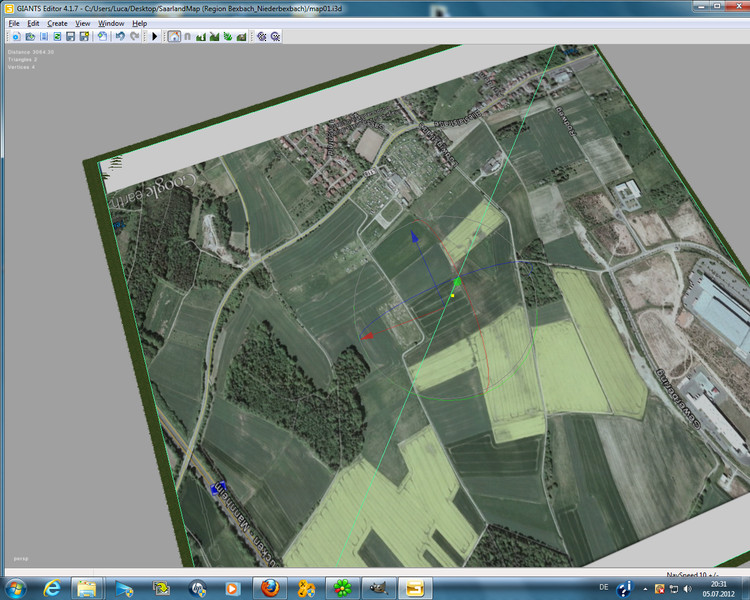Click the green gizmo center handle
Image resolution: width=750 pixels, height=600 pixels.
tap(457, 281)
